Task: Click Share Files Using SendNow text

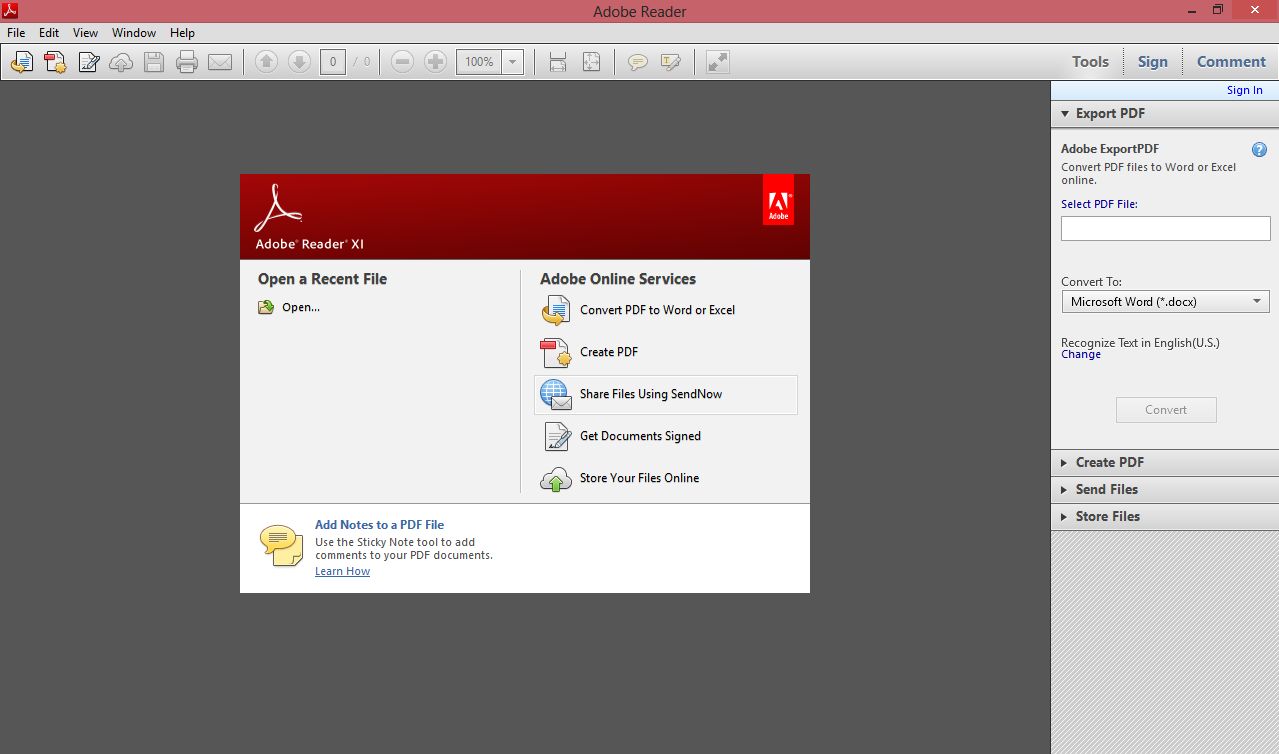Action: point(651,394)
